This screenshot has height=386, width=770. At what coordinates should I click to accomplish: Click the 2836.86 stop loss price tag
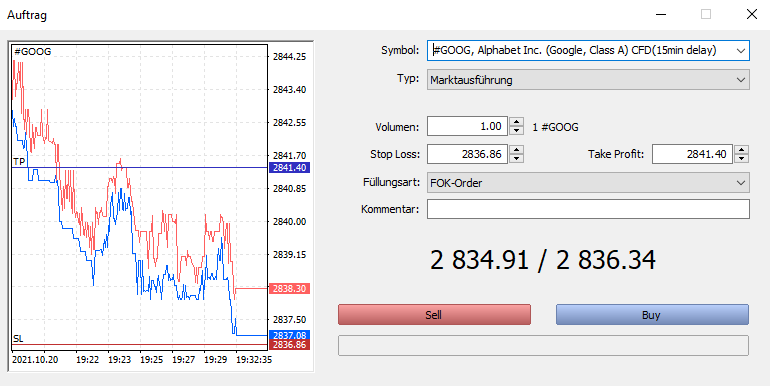(x=289, y=345)
